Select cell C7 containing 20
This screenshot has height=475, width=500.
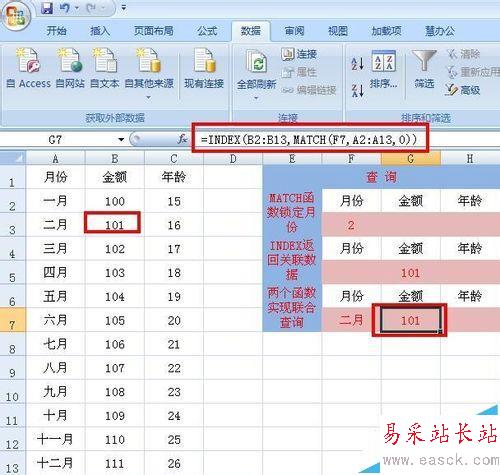tap(174, 320)
